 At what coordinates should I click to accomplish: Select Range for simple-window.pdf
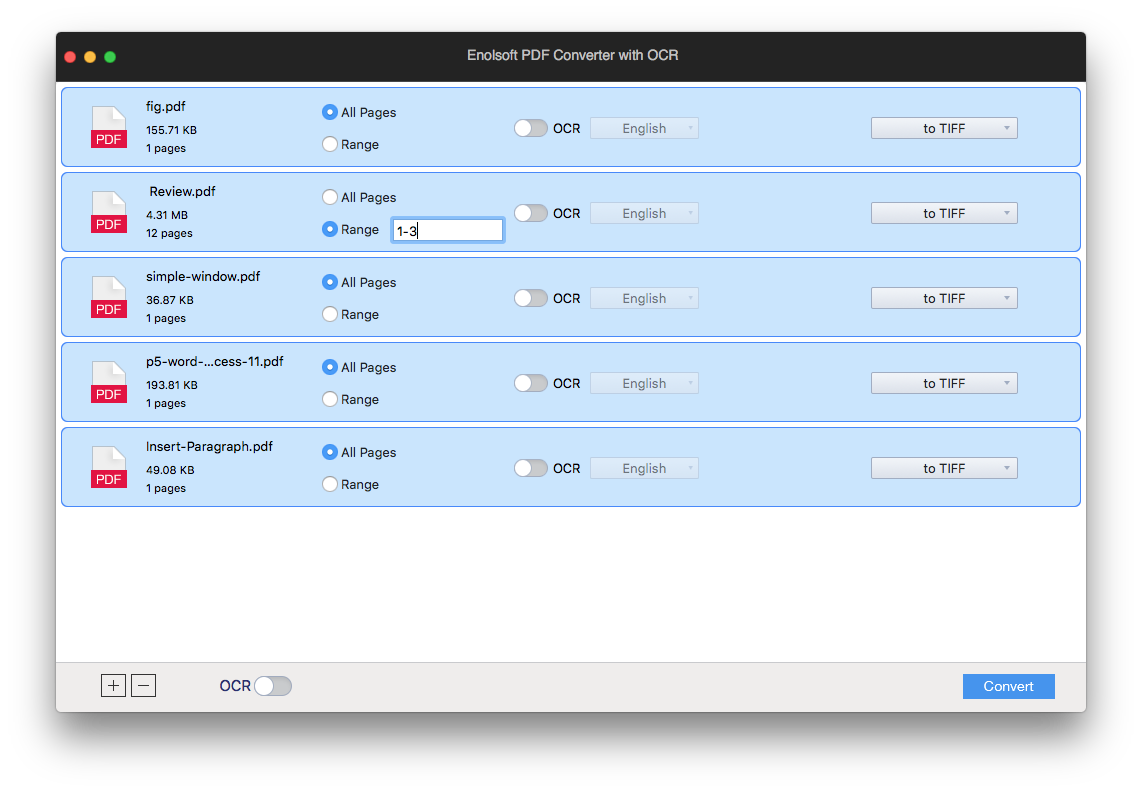click(330, 314)
